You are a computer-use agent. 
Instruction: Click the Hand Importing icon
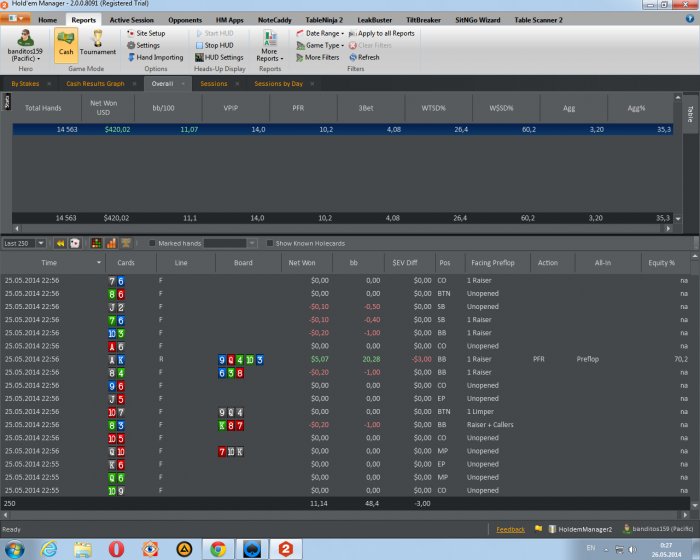coord(129,57)
